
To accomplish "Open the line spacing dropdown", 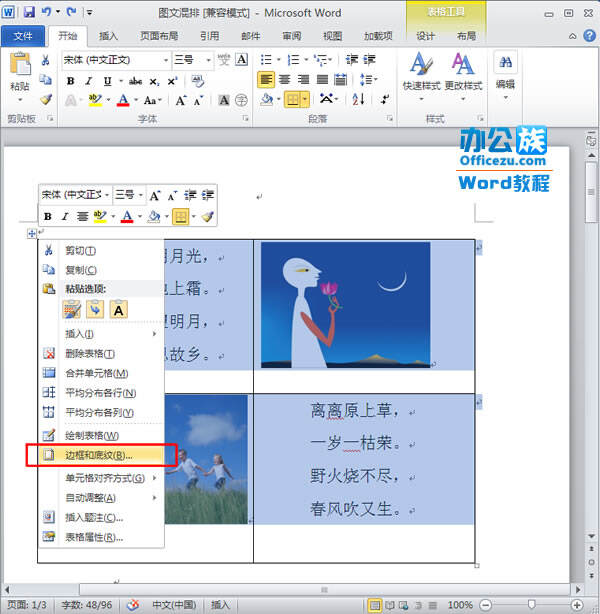I will click(368, 80).
